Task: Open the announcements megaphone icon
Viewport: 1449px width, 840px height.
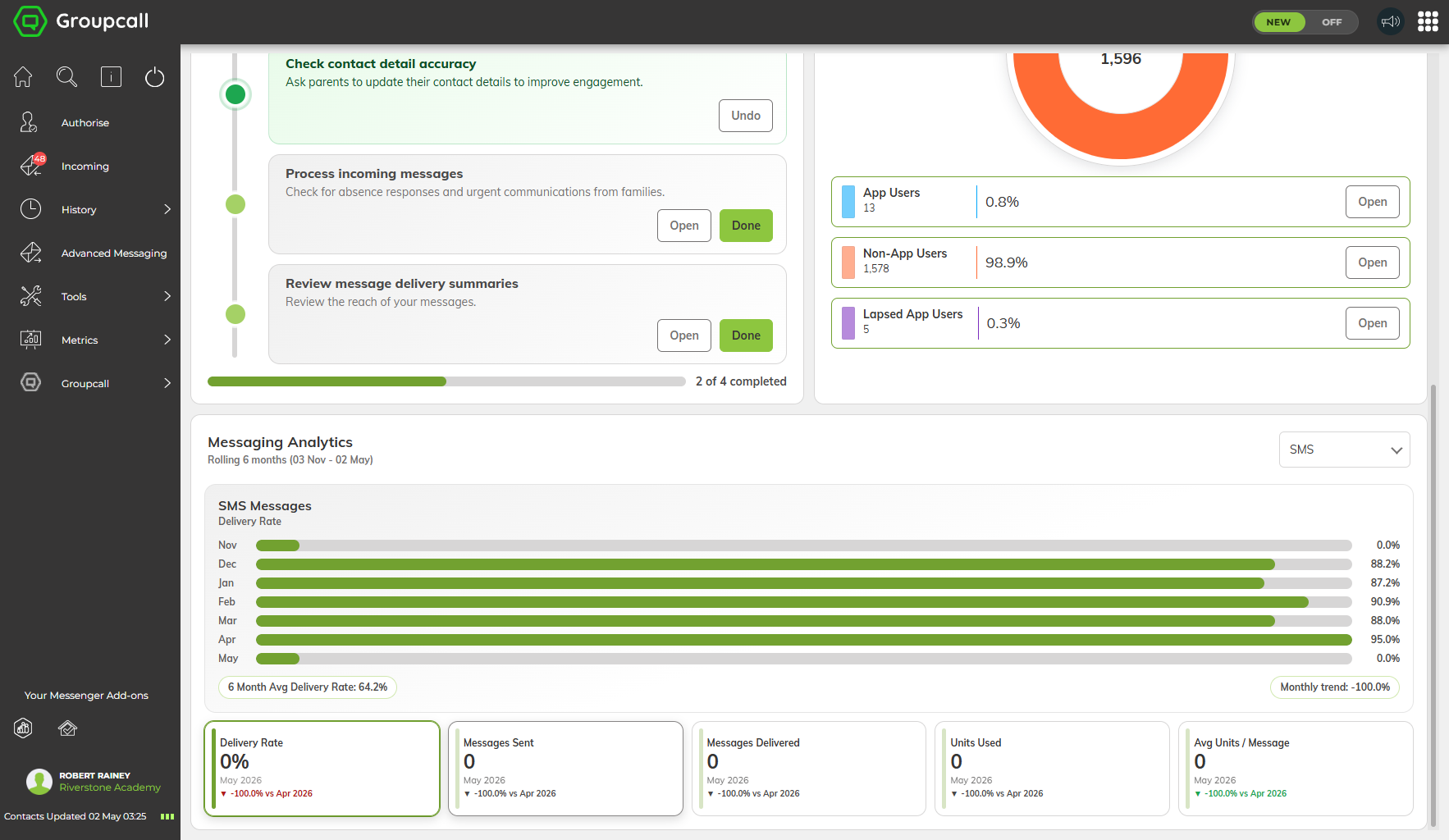Action: tap(1390, 22)
